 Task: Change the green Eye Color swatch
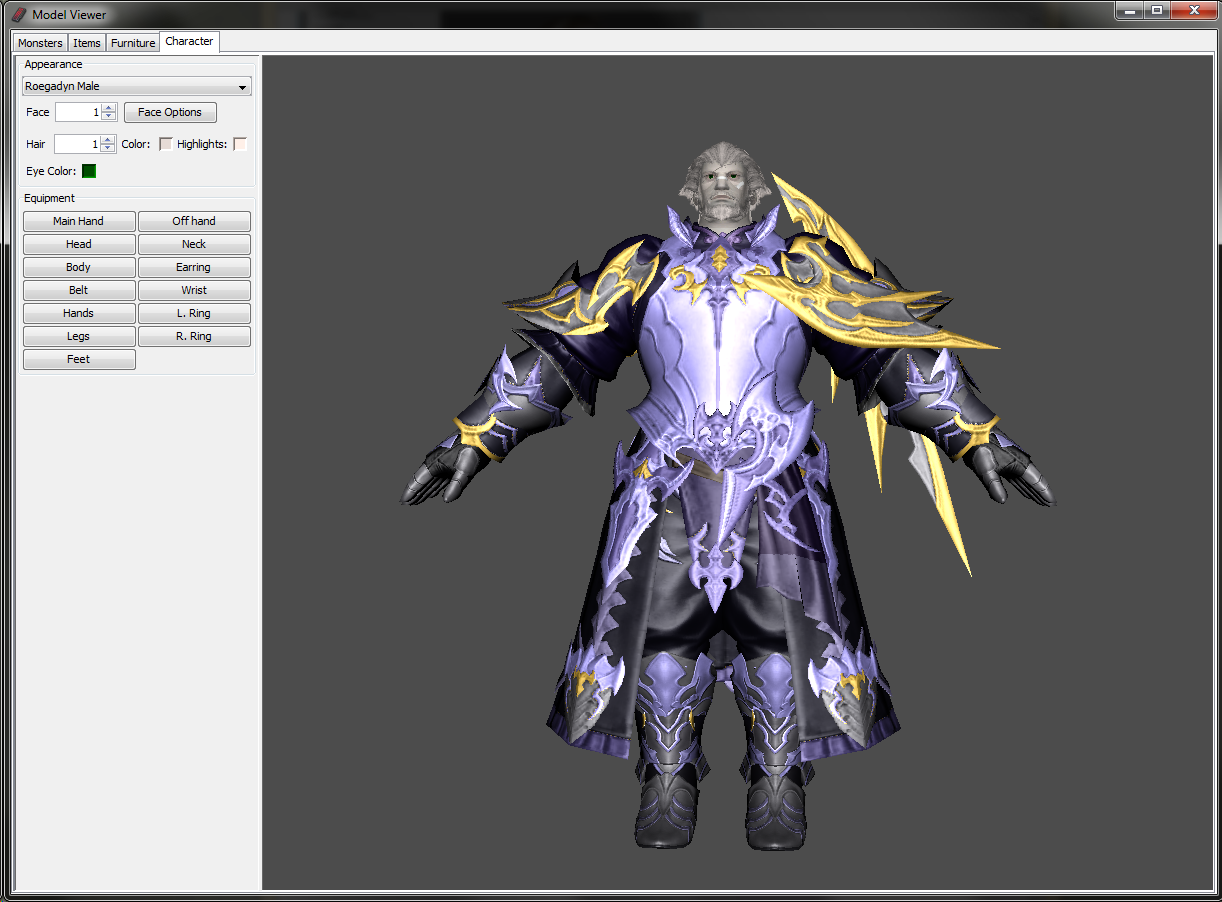(x=89, y=171)
